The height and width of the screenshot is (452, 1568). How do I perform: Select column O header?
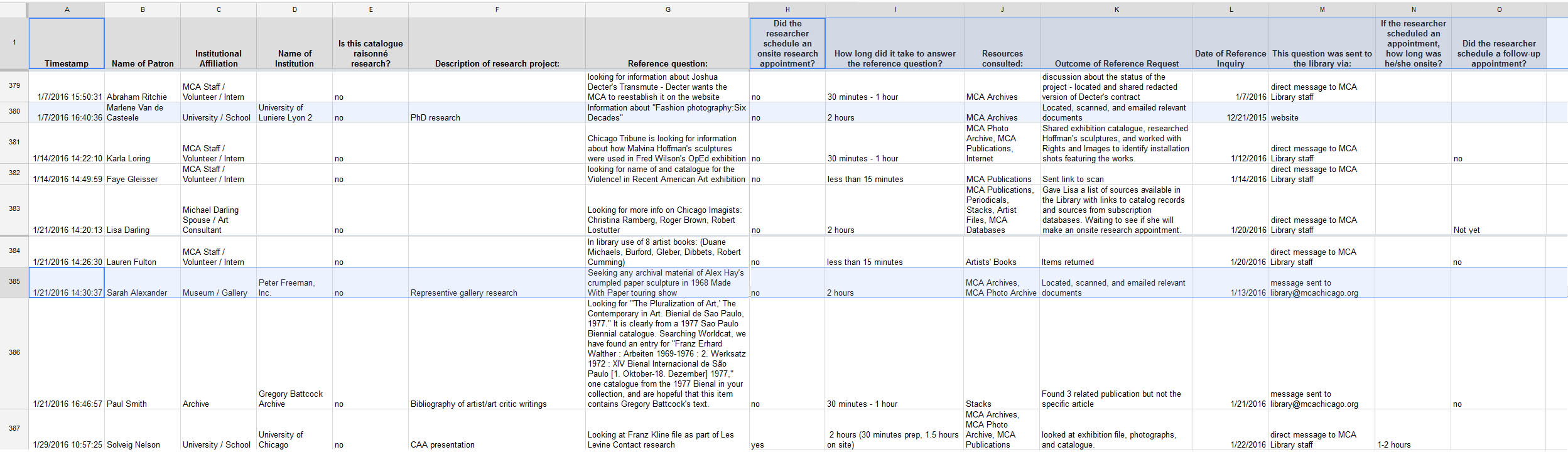click(1498, 9)
